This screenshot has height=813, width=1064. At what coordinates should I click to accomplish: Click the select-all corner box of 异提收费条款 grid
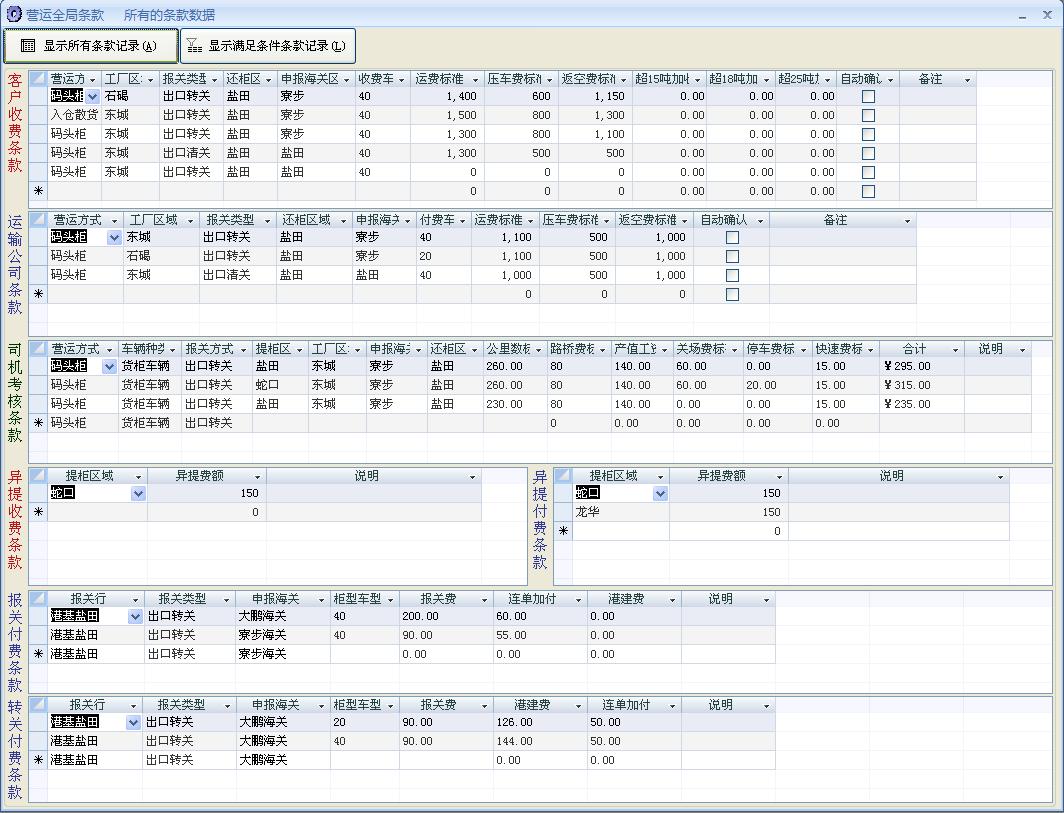coord(38,476)
